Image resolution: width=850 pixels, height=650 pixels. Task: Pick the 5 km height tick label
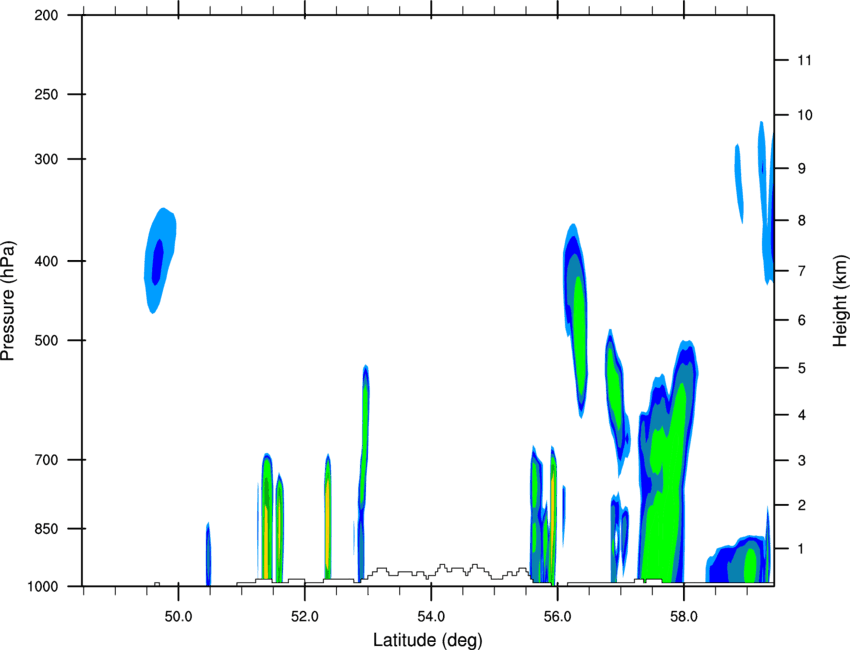coord(802,369)
